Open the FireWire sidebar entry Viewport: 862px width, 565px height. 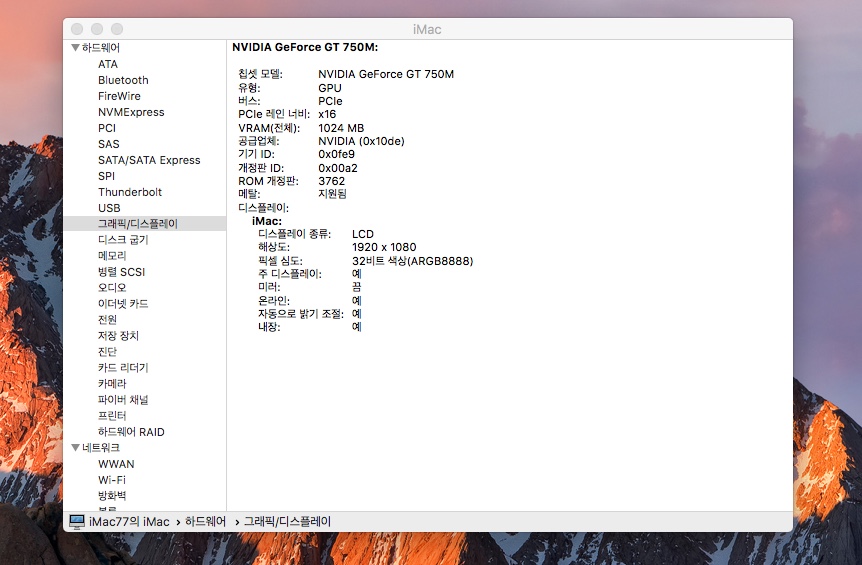pyautogui.click(x=119, y=96)
